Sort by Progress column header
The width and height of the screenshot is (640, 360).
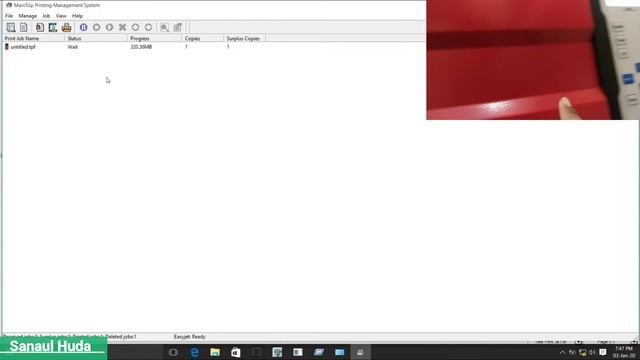click(155, 38)
